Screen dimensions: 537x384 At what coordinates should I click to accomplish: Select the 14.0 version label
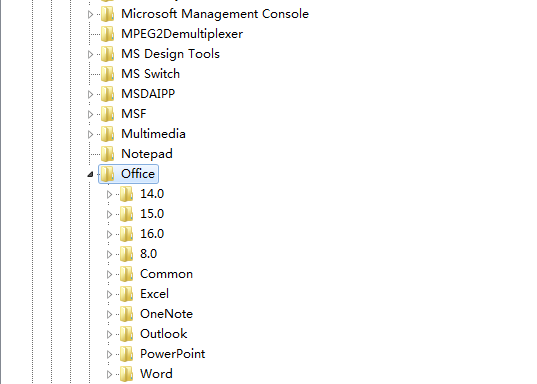pyautogui.click(x=152, y=194)
